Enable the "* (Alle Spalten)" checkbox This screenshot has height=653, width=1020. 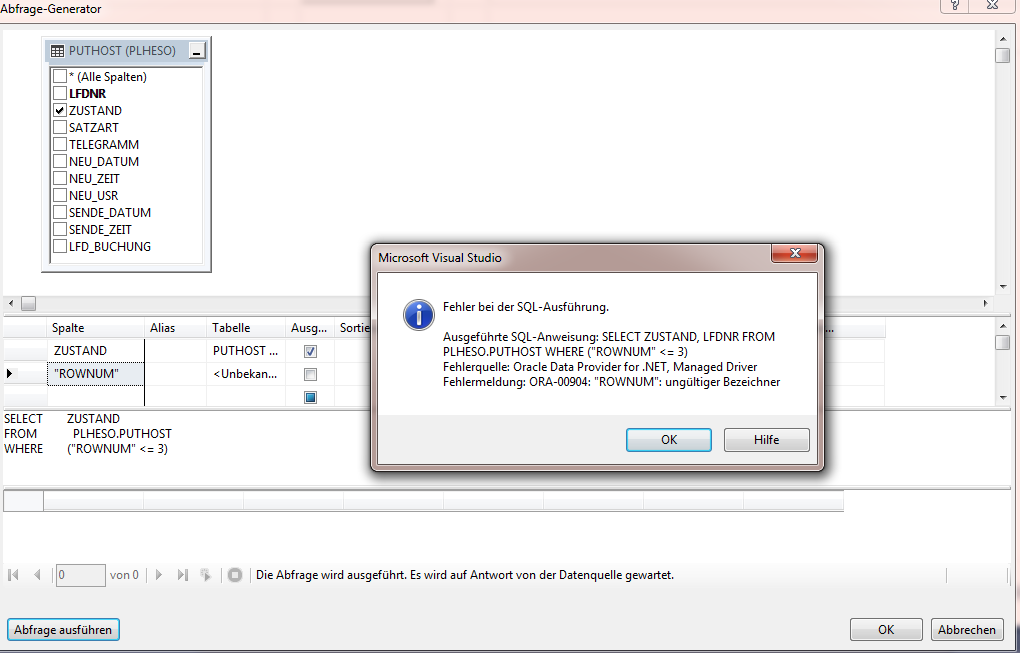coord(60,77)
